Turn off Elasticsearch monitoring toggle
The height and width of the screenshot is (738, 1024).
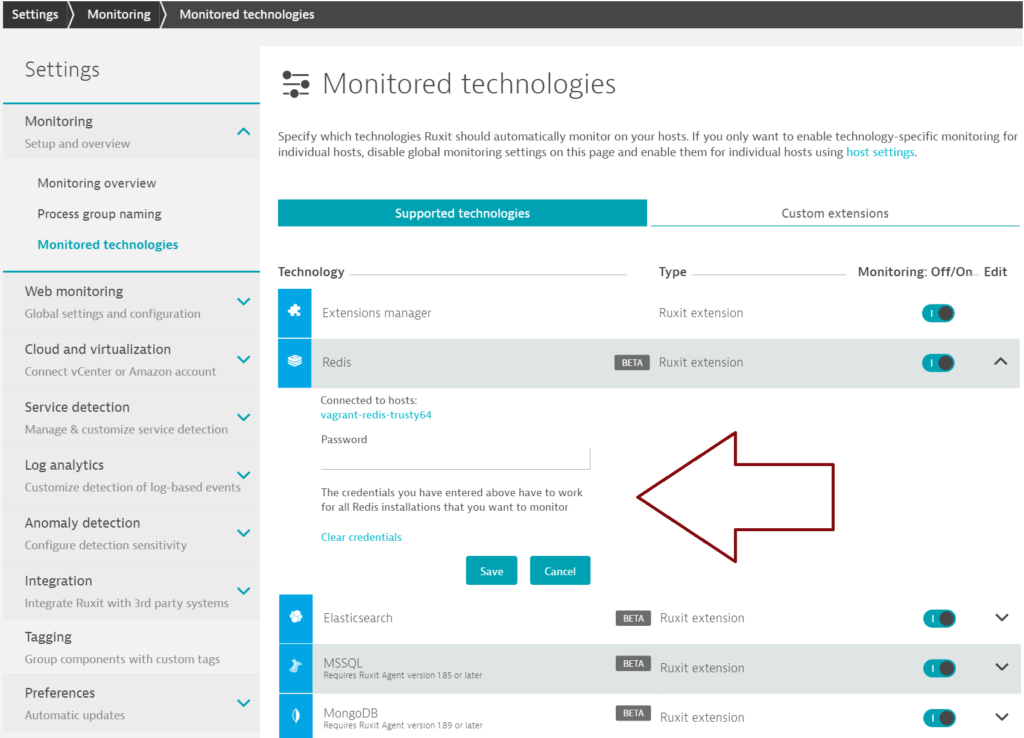[939, 618]
